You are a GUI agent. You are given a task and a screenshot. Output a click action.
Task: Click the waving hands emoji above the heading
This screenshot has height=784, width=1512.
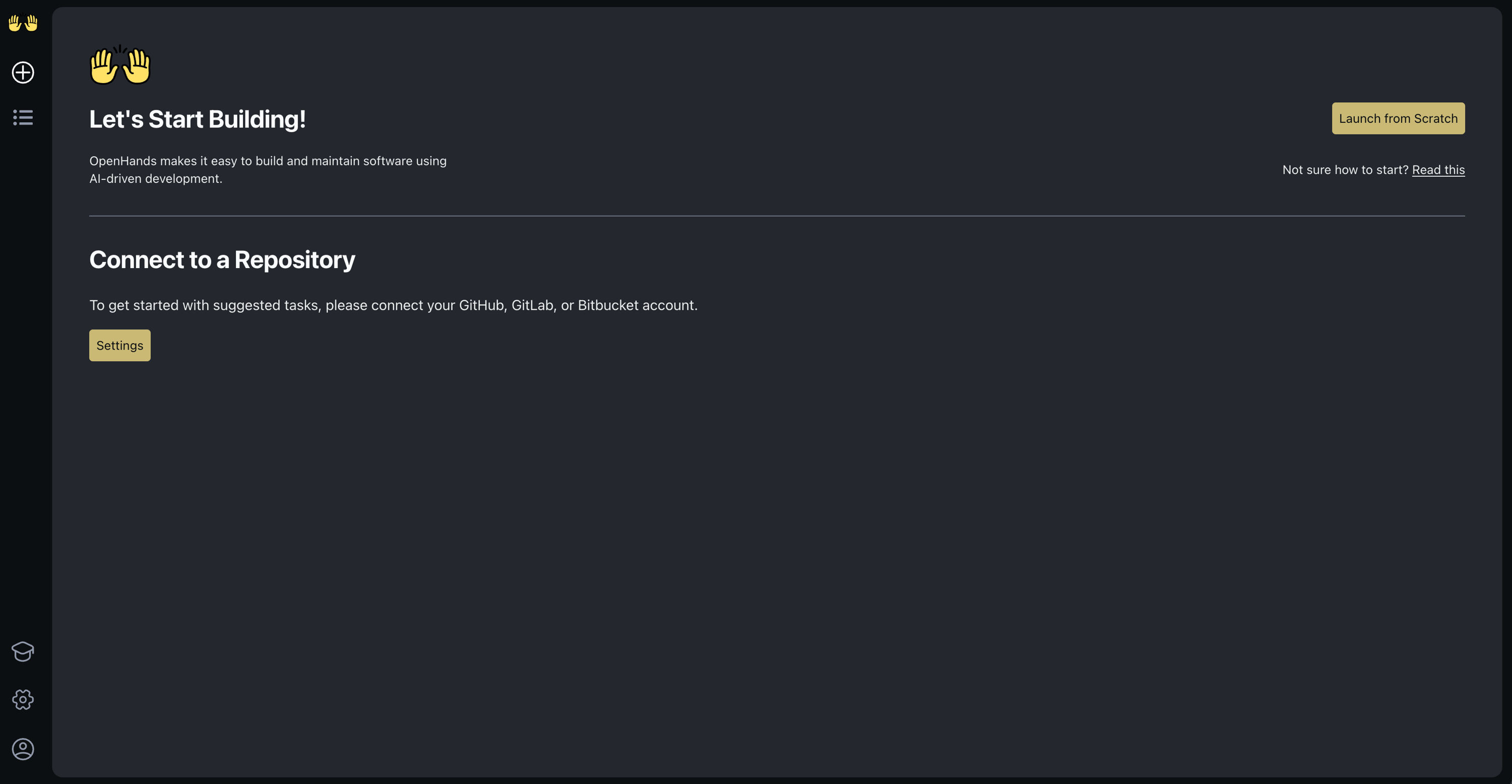pyautogui.click(x=120, y=64)
